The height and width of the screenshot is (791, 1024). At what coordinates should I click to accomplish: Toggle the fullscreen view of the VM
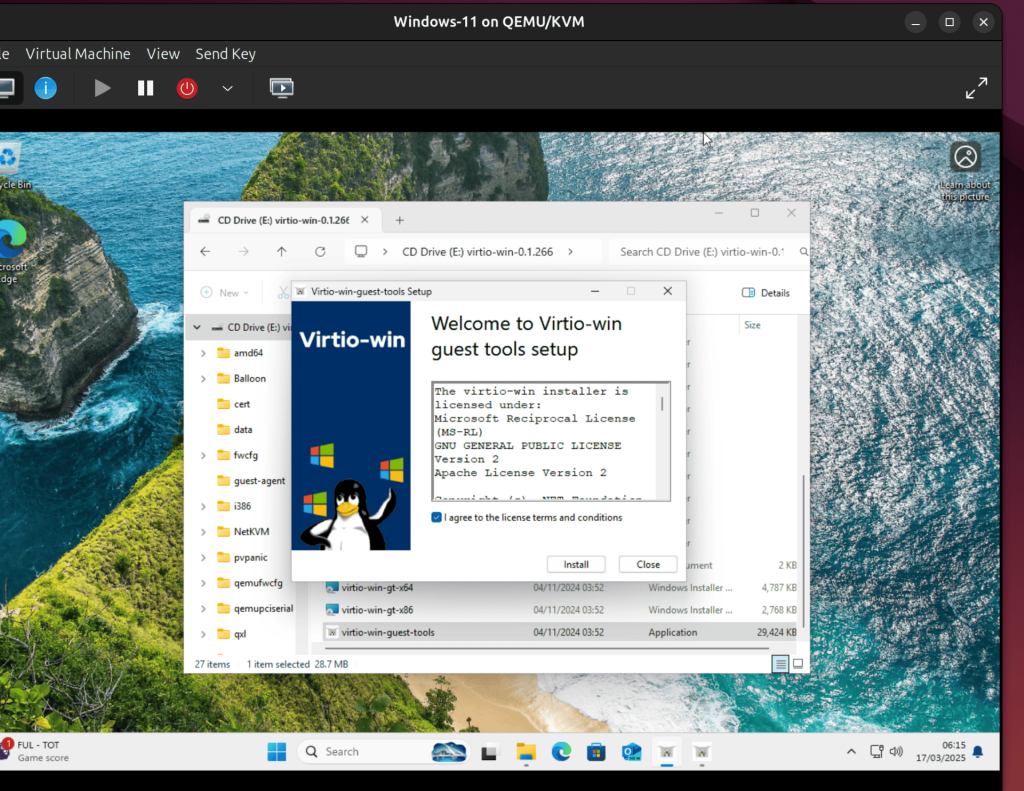[x=976, y=88]
